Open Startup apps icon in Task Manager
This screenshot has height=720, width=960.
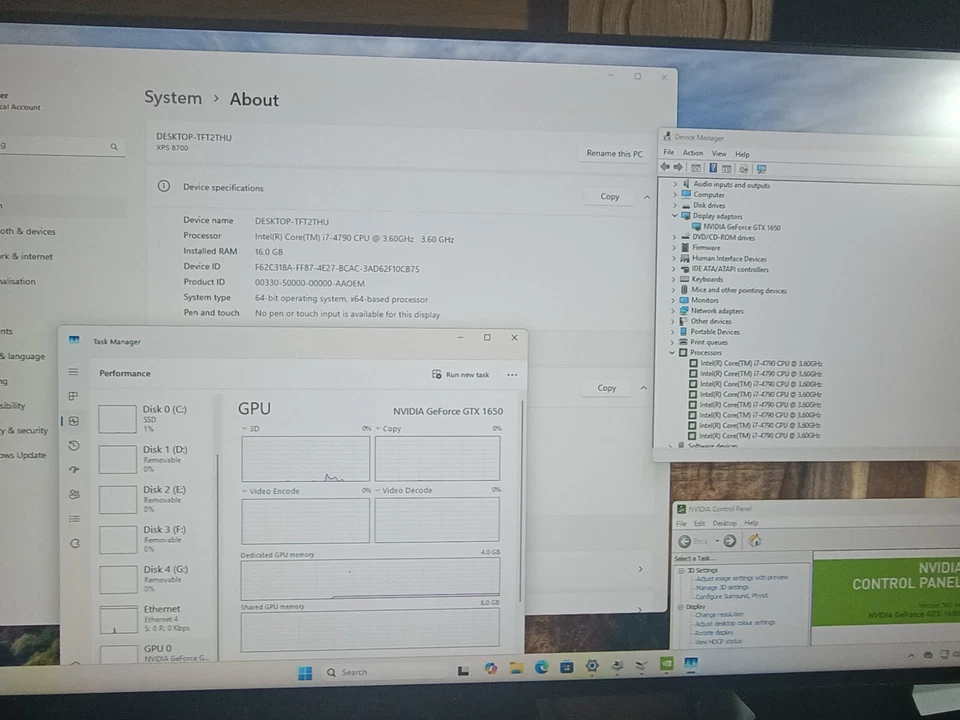pos(74,470)
